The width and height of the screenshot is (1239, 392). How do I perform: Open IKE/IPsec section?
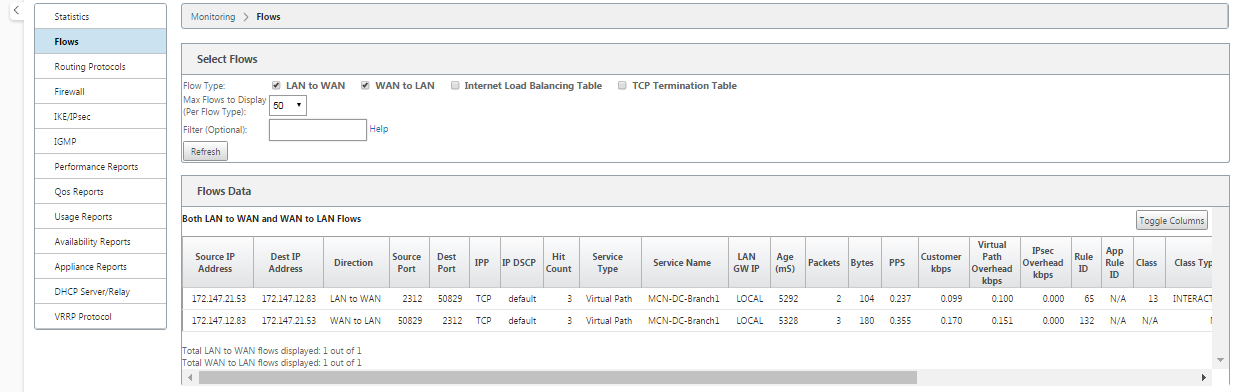(100, 117)
